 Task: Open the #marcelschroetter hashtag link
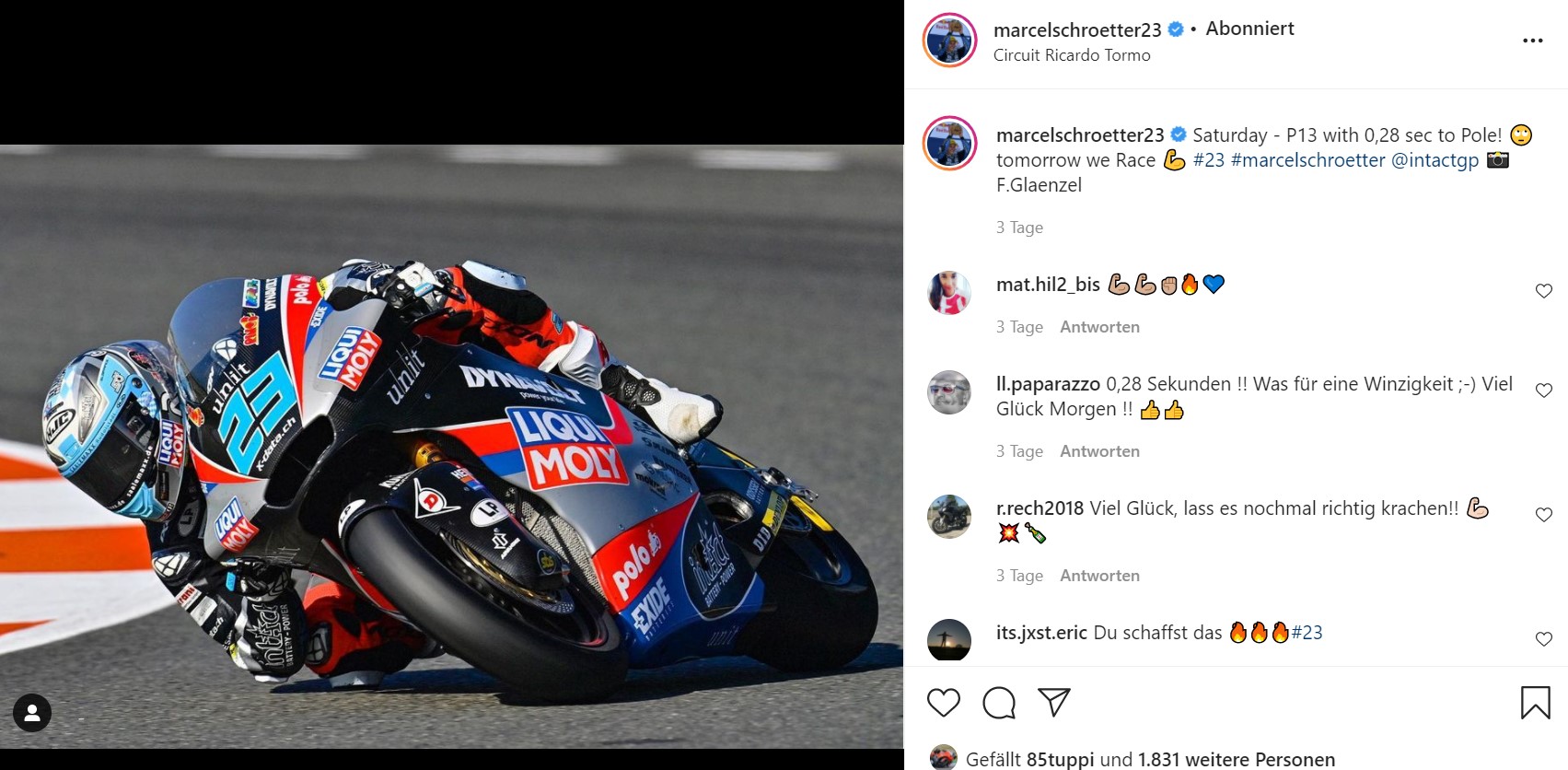1307,160
